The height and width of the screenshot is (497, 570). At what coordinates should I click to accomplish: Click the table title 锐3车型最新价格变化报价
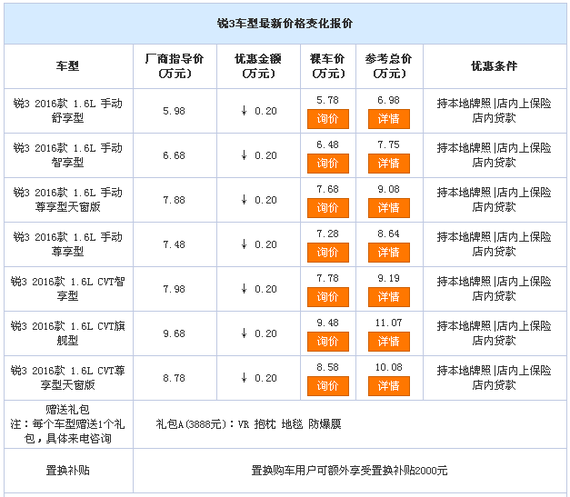click(285, 24)
